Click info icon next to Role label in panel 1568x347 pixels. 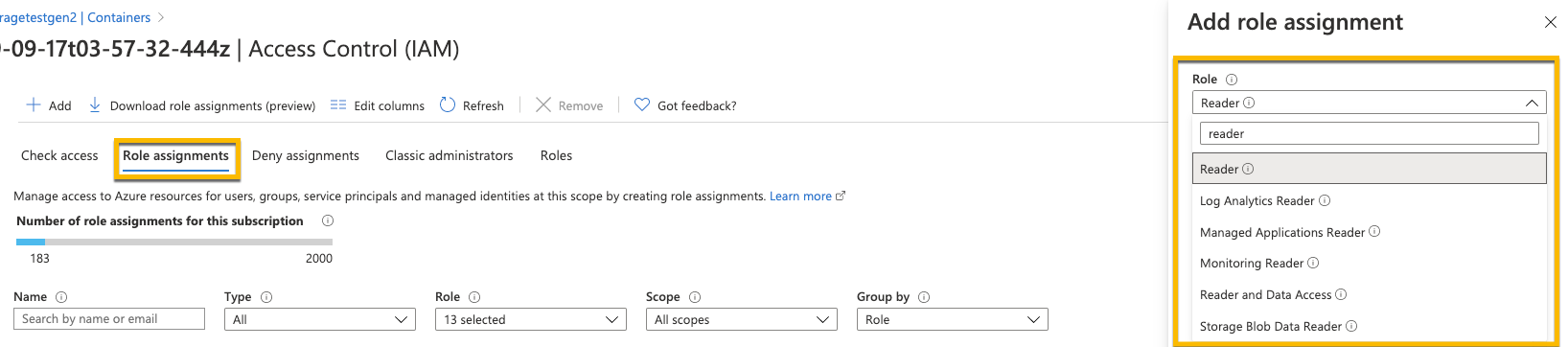(x=1232, y=80)
